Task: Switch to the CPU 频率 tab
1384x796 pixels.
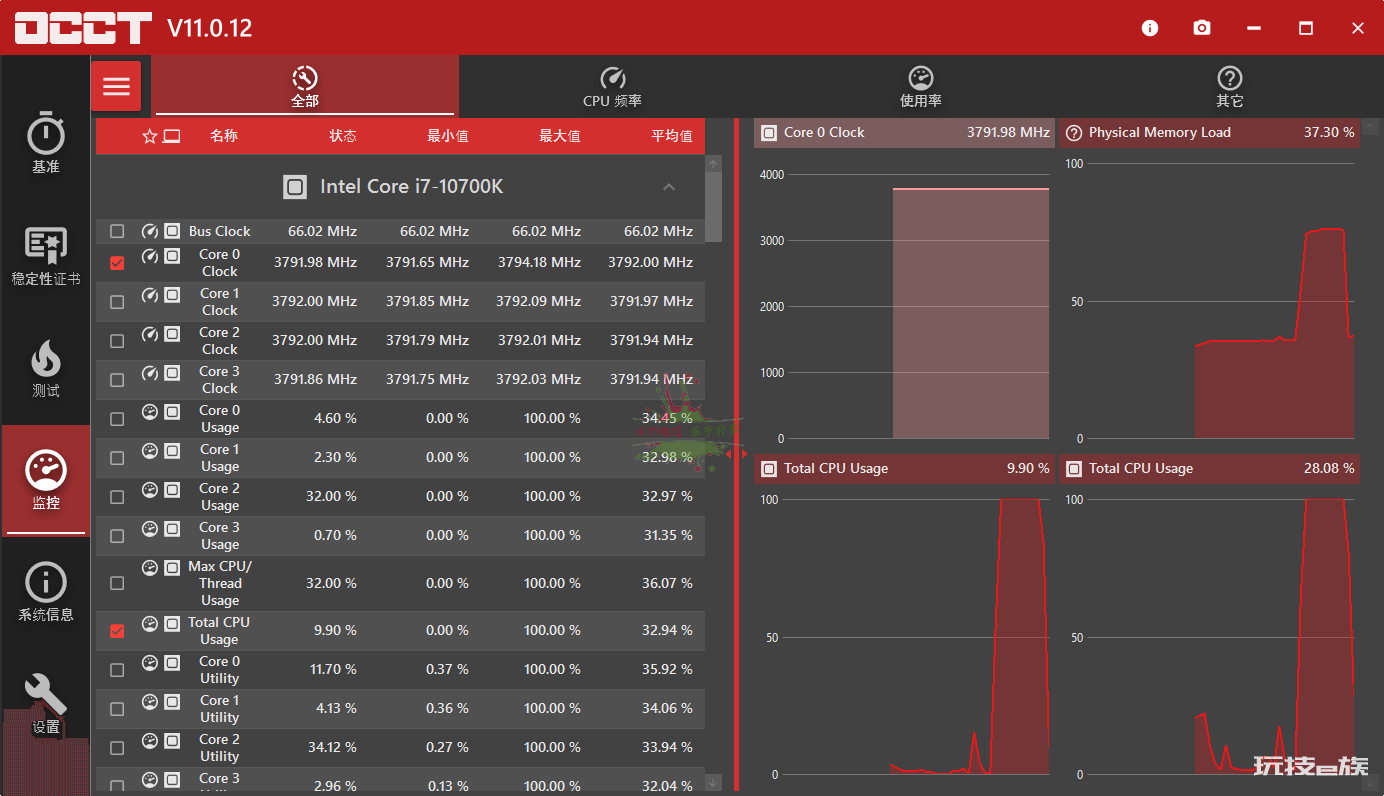Action: click(612, 86)
